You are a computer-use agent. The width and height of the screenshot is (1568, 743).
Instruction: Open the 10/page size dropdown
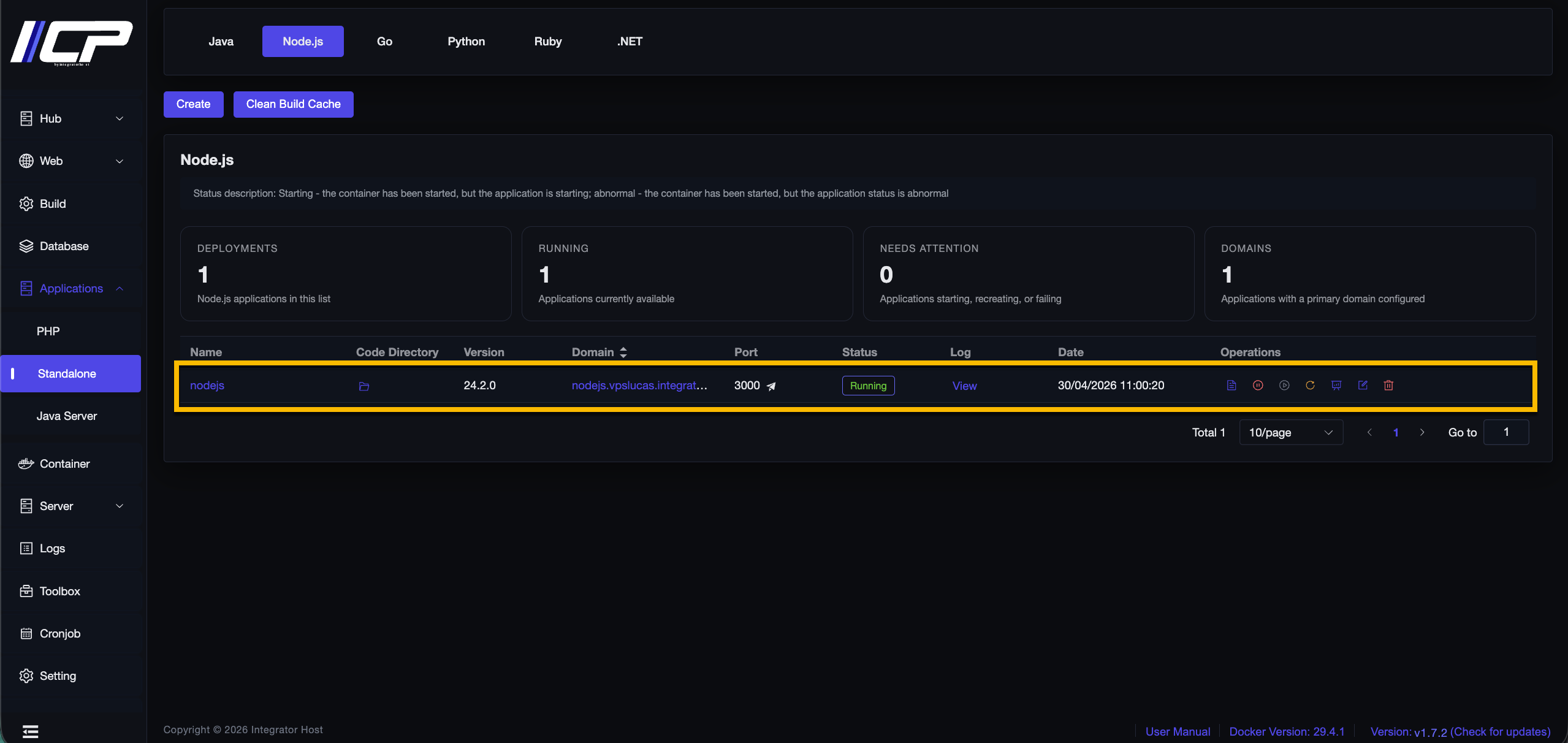pyautogui.click(x=1291, y=432)
